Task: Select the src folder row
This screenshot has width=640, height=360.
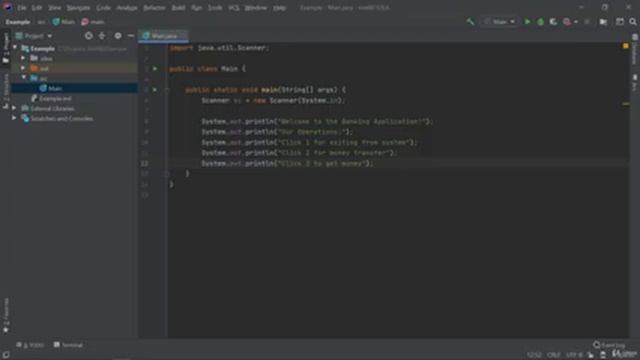Action: click(x=74, y=78)
